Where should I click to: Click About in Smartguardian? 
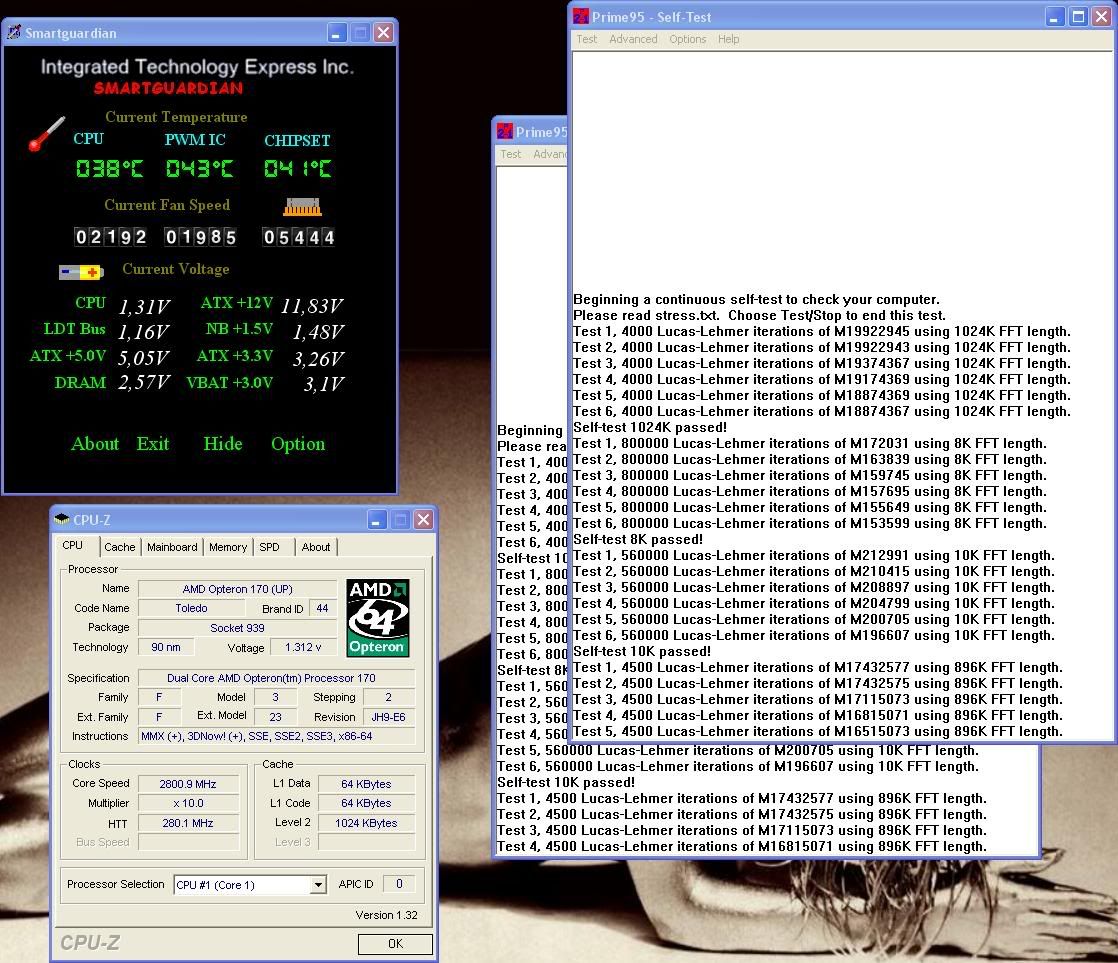point(95,443)
